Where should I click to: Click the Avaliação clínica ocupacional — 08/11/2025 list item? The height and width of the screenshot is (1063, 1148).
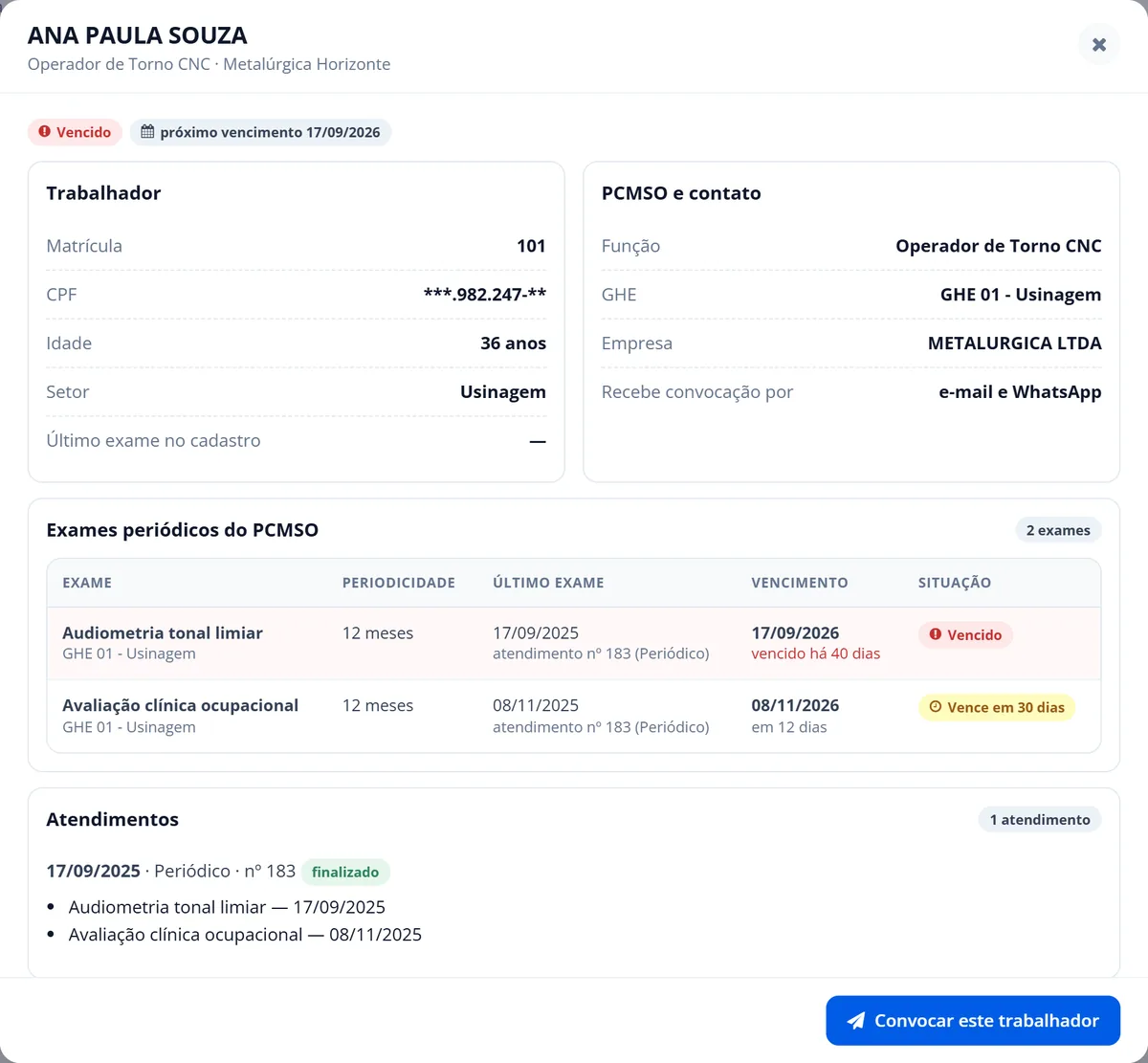245,935
